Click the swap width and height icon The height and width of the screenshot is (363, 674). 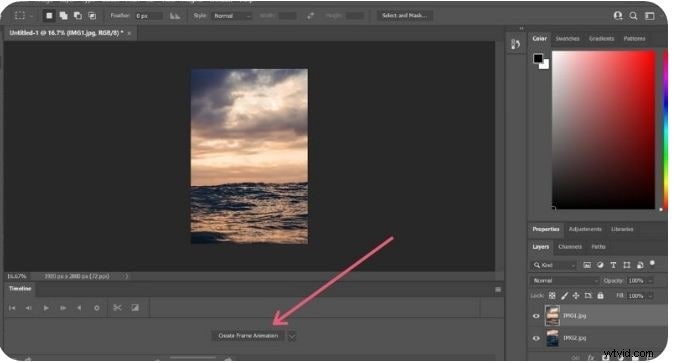[310, 15]
